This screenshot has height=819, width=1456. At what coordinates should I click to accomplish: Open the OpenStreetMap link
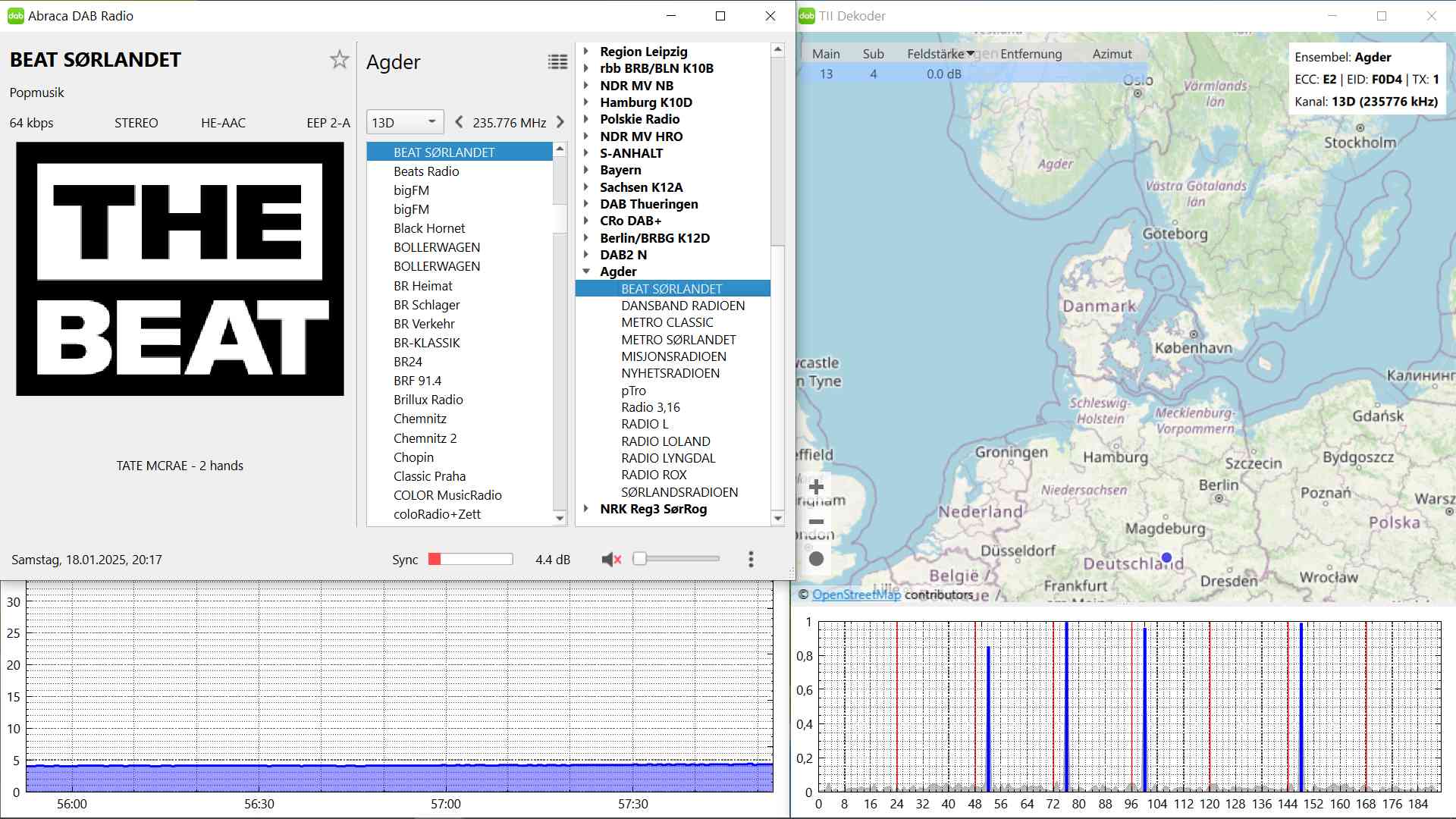[x=856, y=595]
